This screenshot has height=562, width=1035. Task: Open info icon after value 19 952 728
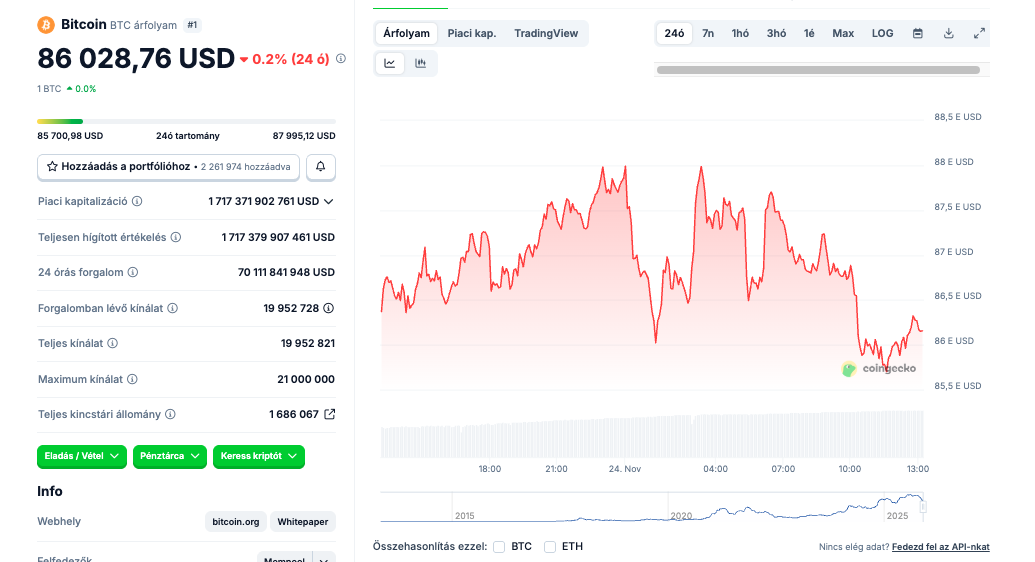click(x=329, y=308)
